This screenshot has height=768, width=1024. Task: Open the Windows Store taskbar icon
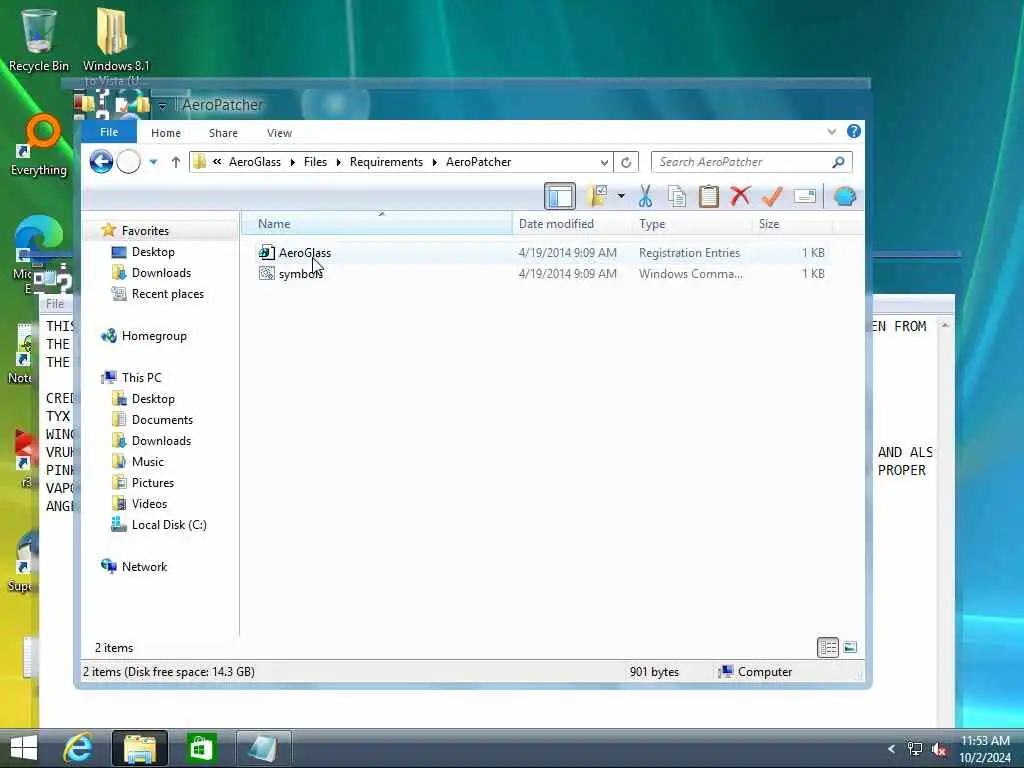click(x=200, y=748)
